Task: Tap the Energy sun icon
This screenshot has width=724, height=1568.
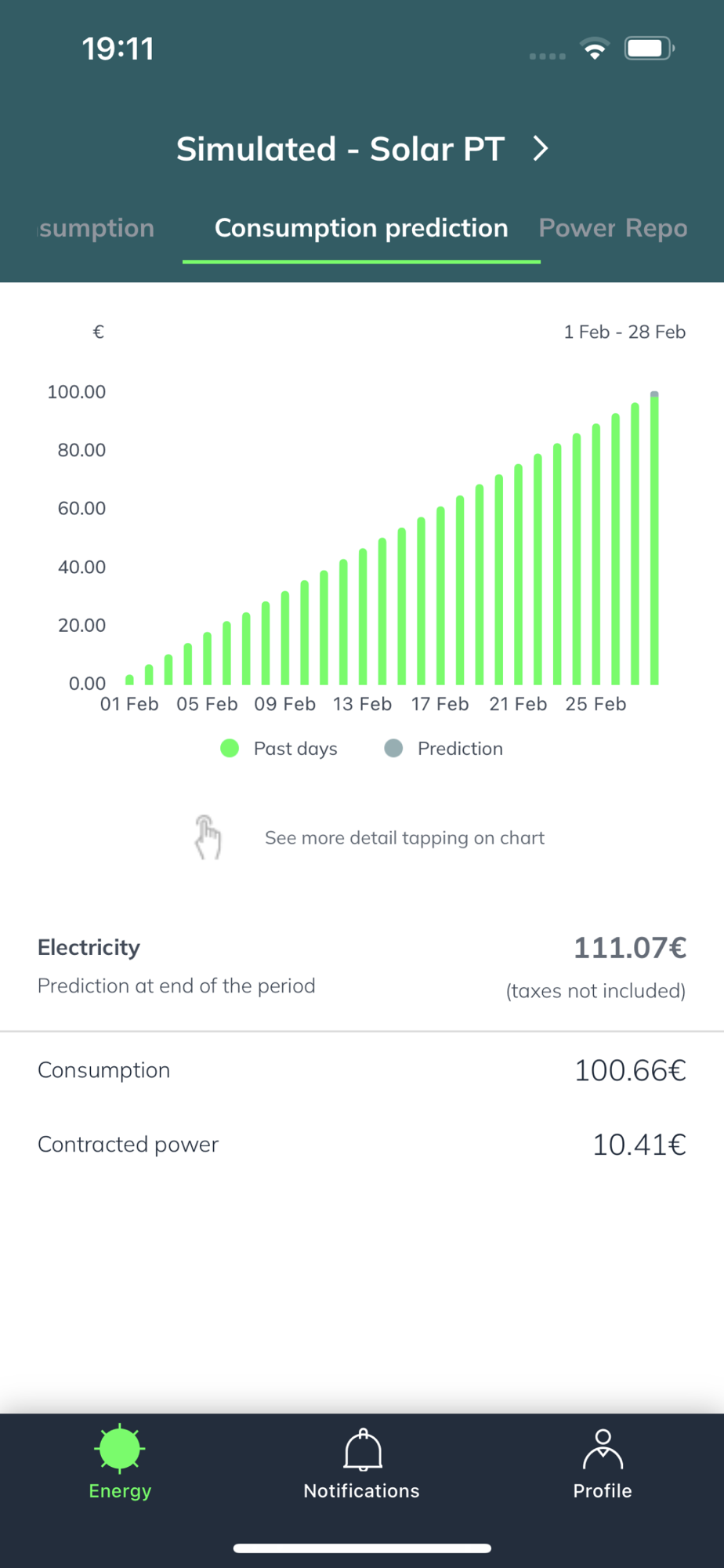Action: [120, 1448]
